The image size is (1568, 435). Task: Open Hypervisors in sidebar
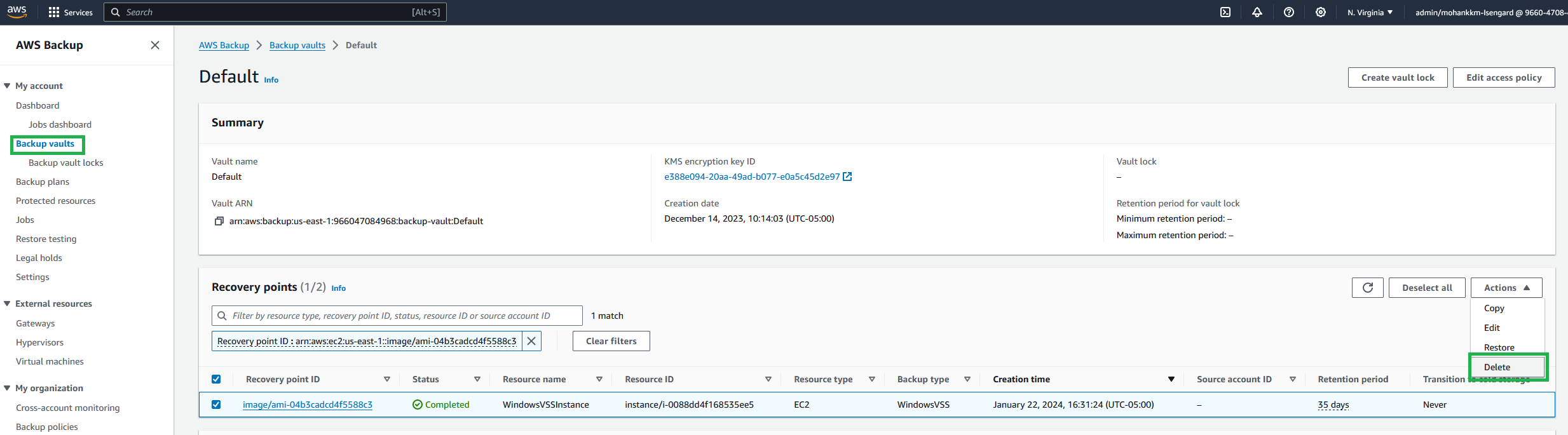[39, 342]
